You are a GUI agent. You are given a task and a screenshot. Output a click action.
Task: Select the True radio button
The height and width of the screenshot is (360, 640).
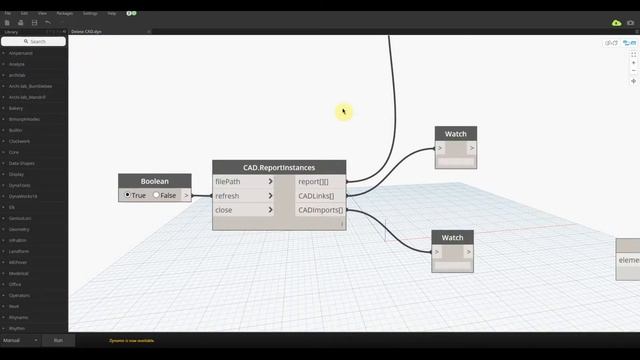click(127, 195)
